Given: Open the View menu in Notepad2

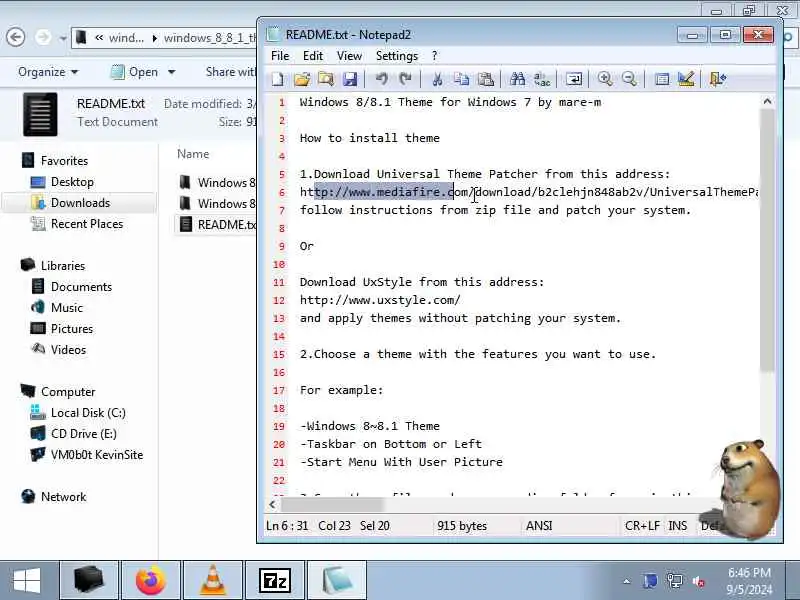Looking at the screenshot, I should pos(349,56).
